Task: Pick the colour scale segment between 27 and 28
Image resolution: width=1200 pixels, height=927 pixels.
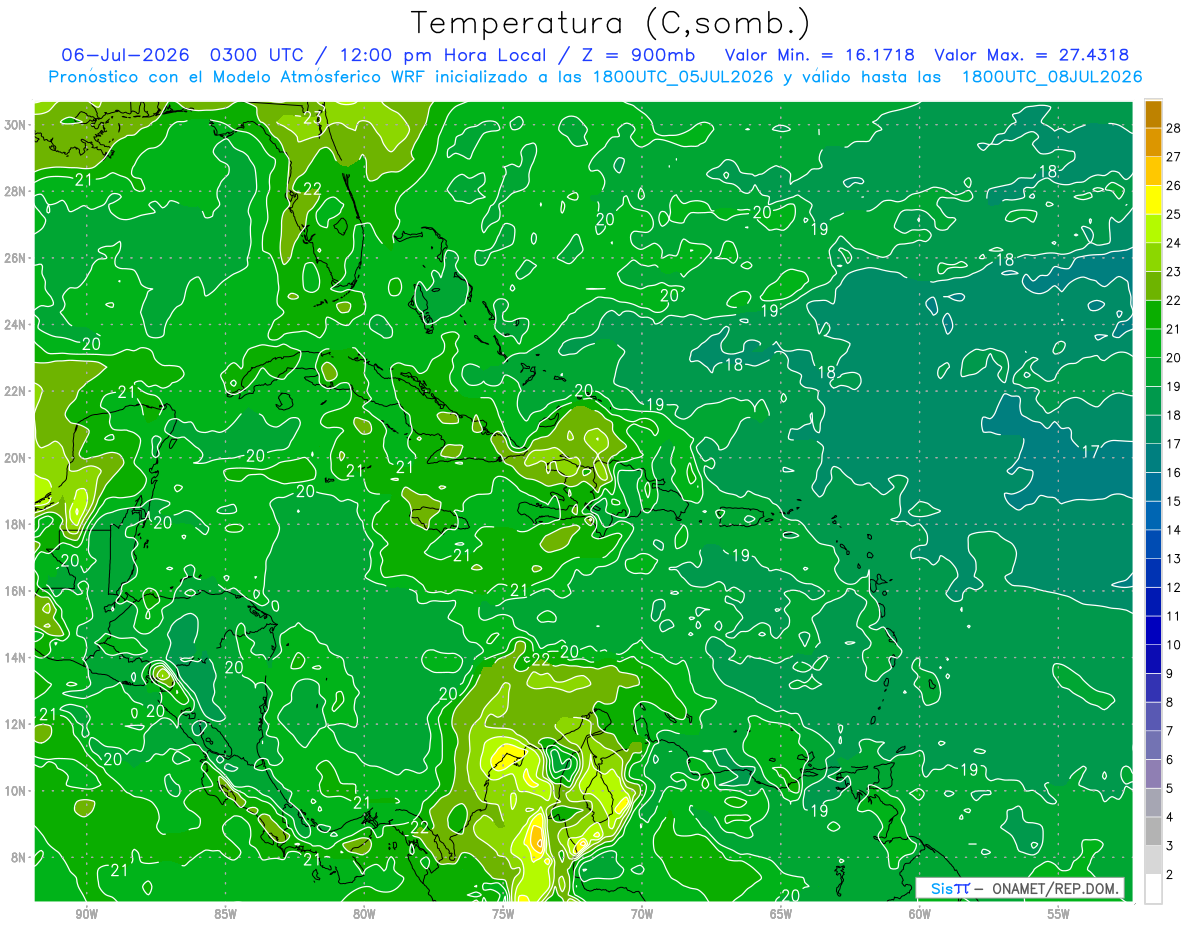Action: click(1153, 142)
